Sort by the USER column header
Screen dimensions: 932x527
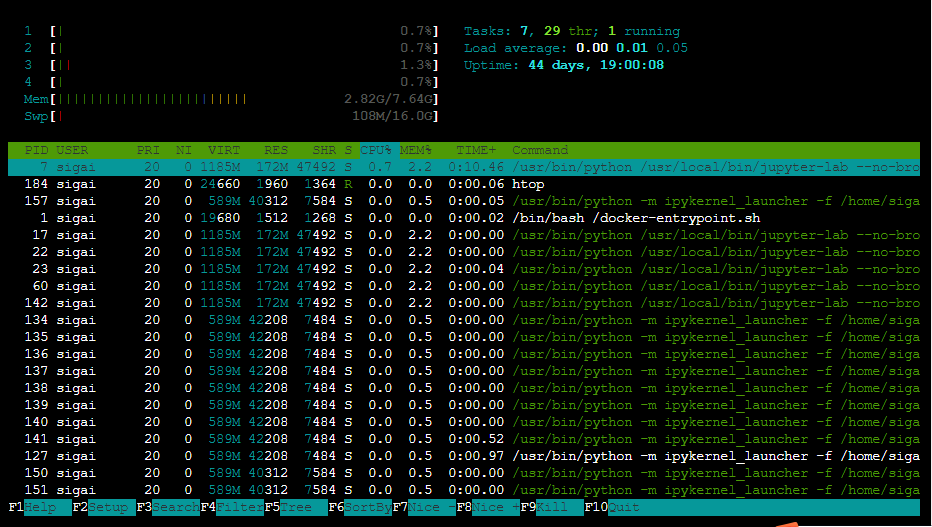coord(72,150)
